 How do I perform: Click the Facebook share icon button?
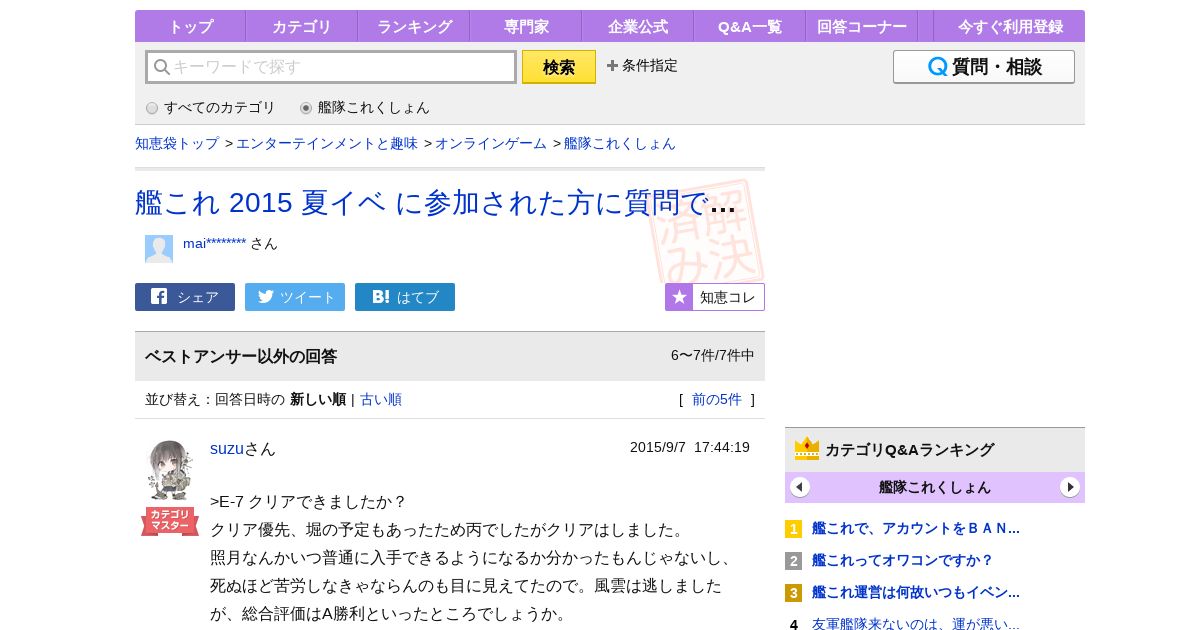185,297
